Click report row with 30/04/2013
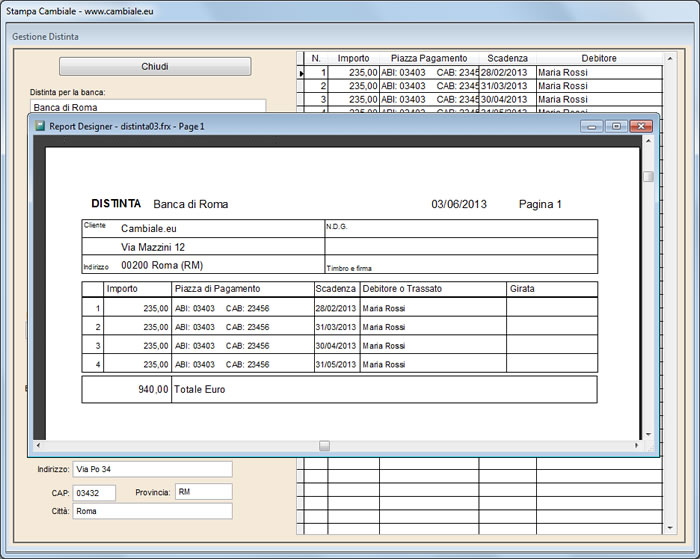The width and height of the screenshot is (700, 559). [339, 346]
